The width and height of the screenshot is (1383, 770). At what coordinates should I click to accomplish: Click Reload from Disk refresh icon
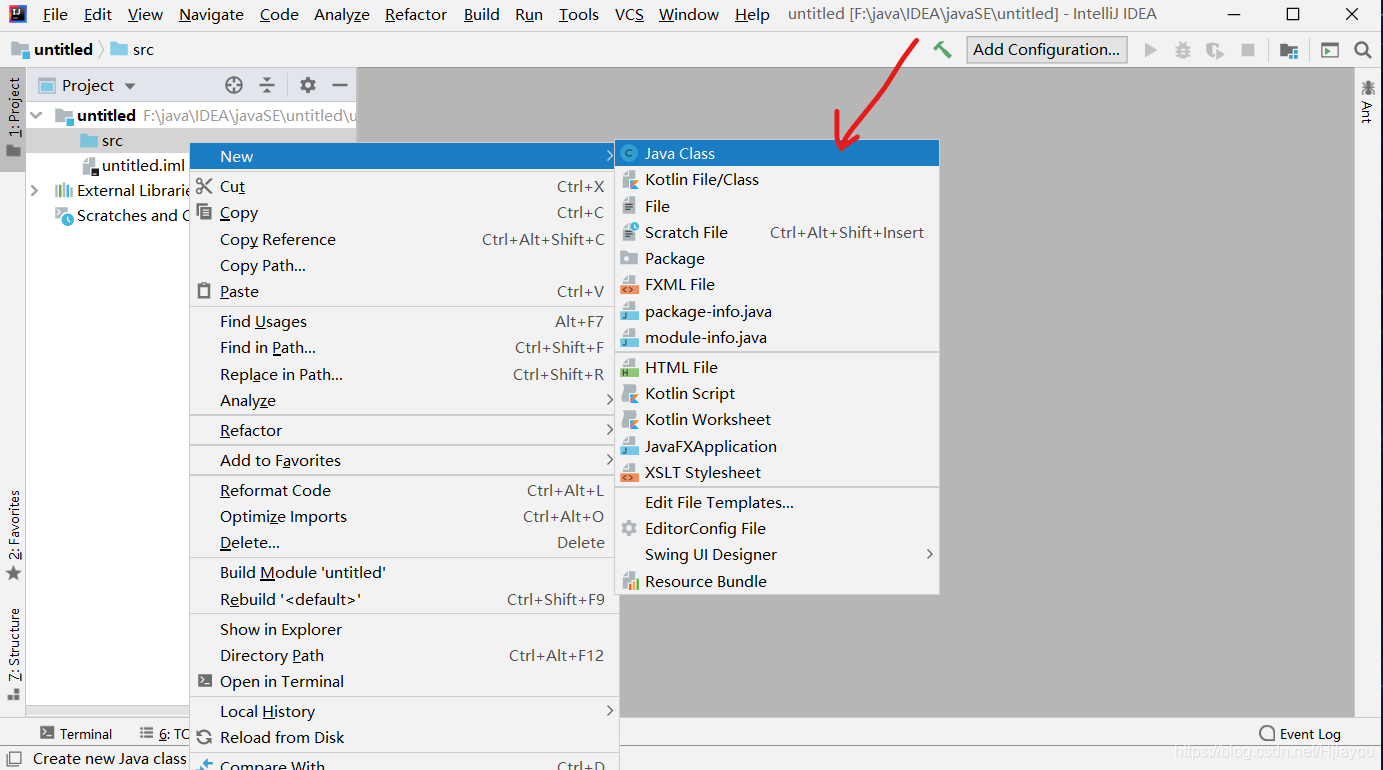pos(204,737)
